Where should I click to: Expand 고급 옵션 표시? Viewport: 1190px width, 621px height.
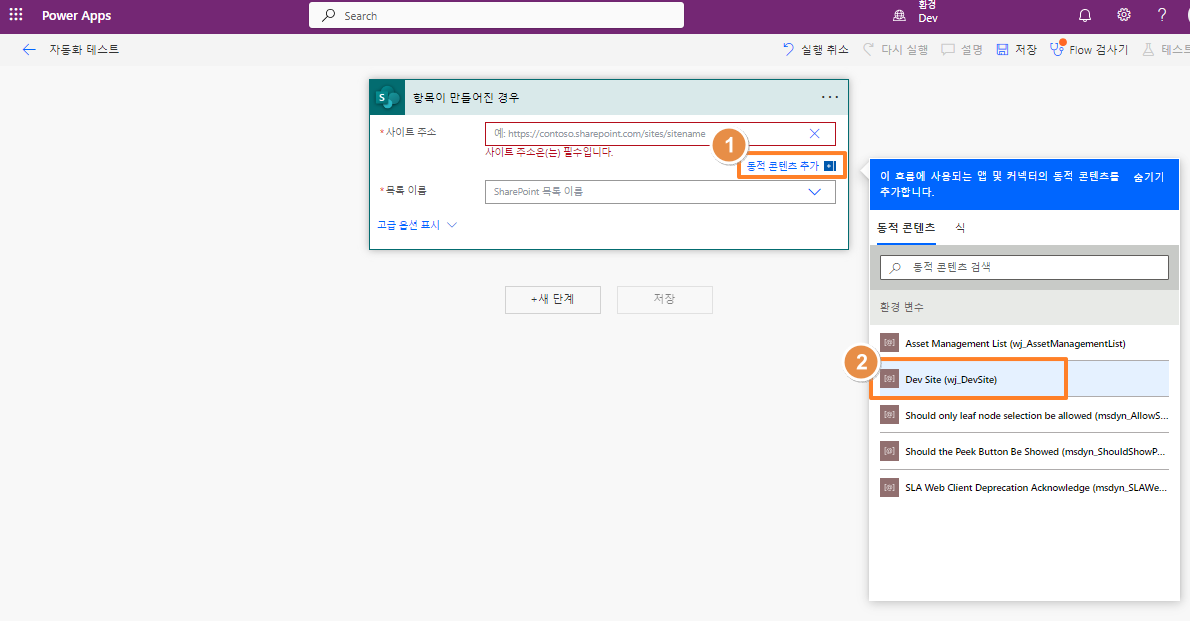coord(417,225)
